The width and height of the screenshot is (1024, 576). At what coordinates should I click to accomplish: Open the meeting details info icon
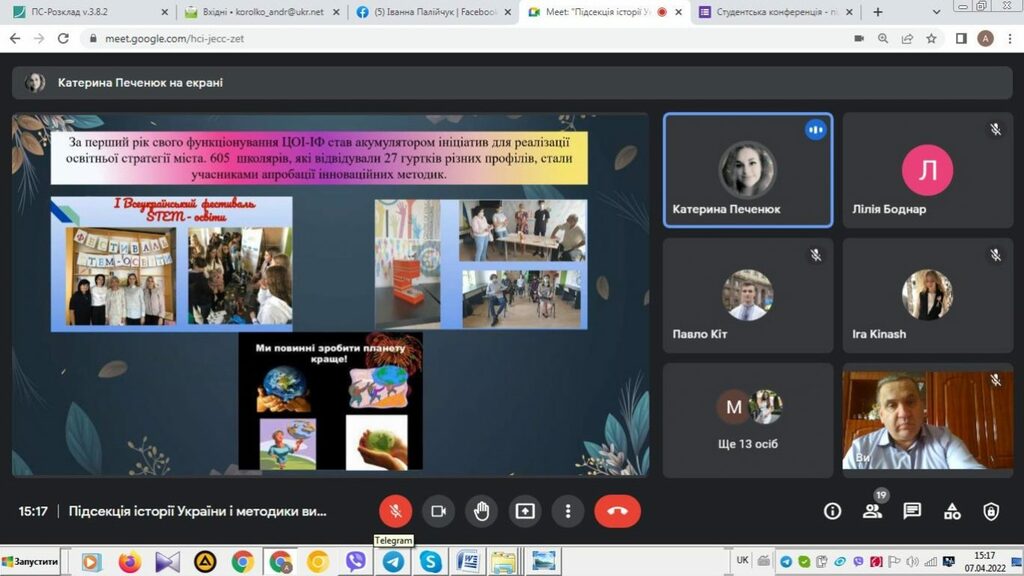832,511
